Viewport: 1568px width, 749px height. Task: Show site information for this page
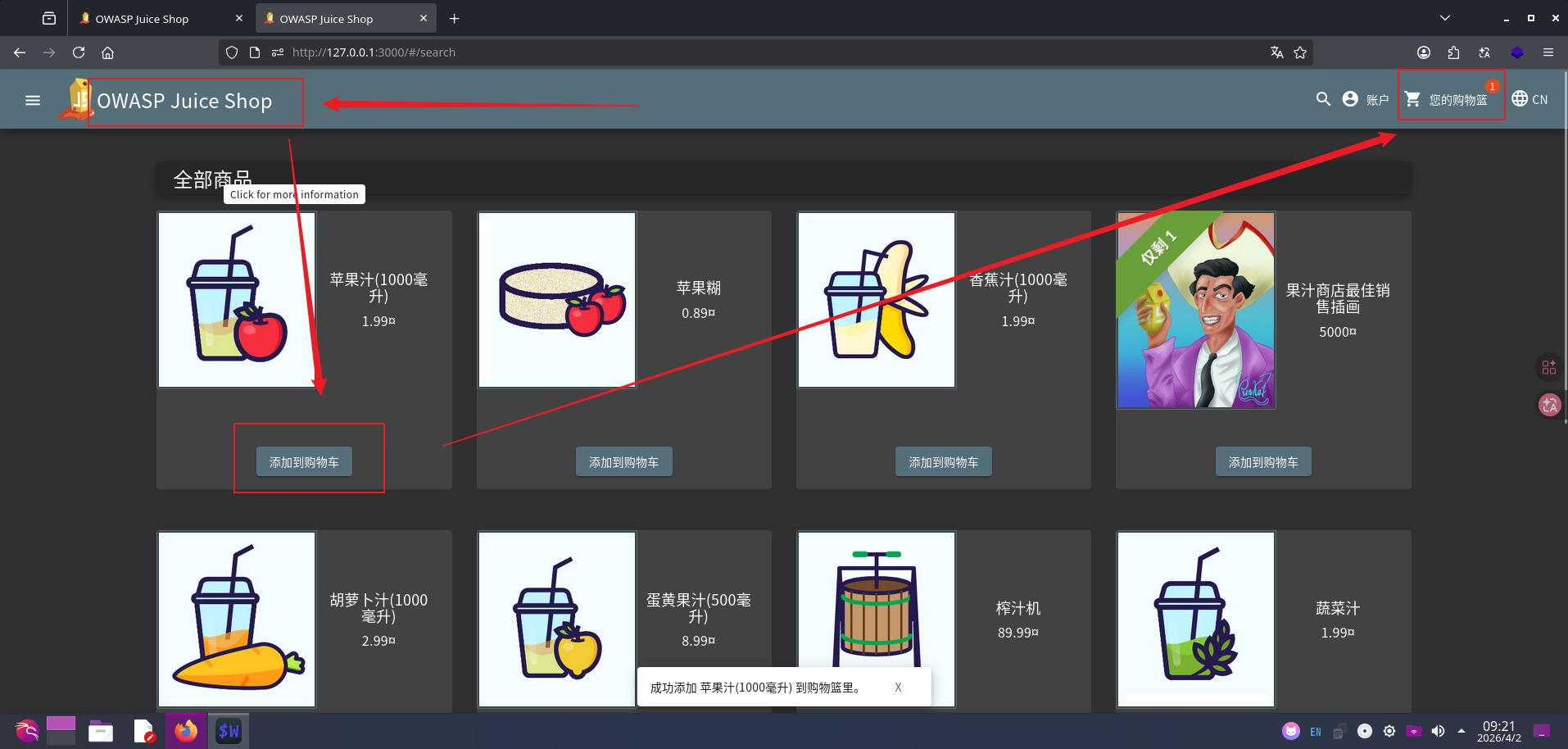[255, 52]
